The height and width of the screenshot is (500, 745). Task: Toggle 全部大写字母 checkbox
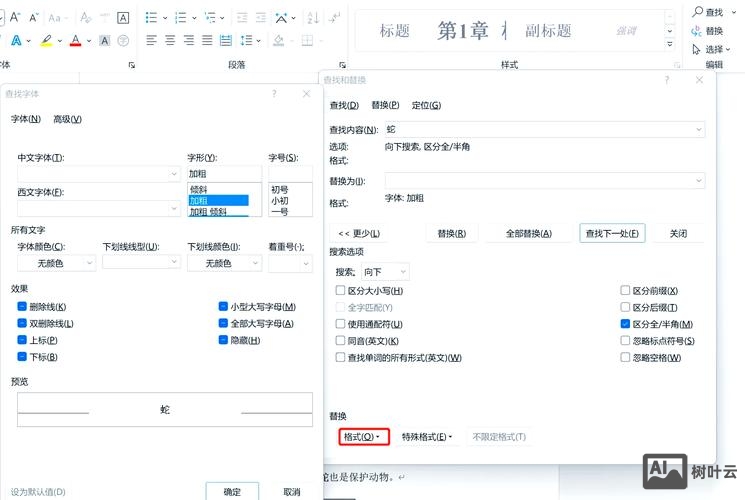click(223, 323)
